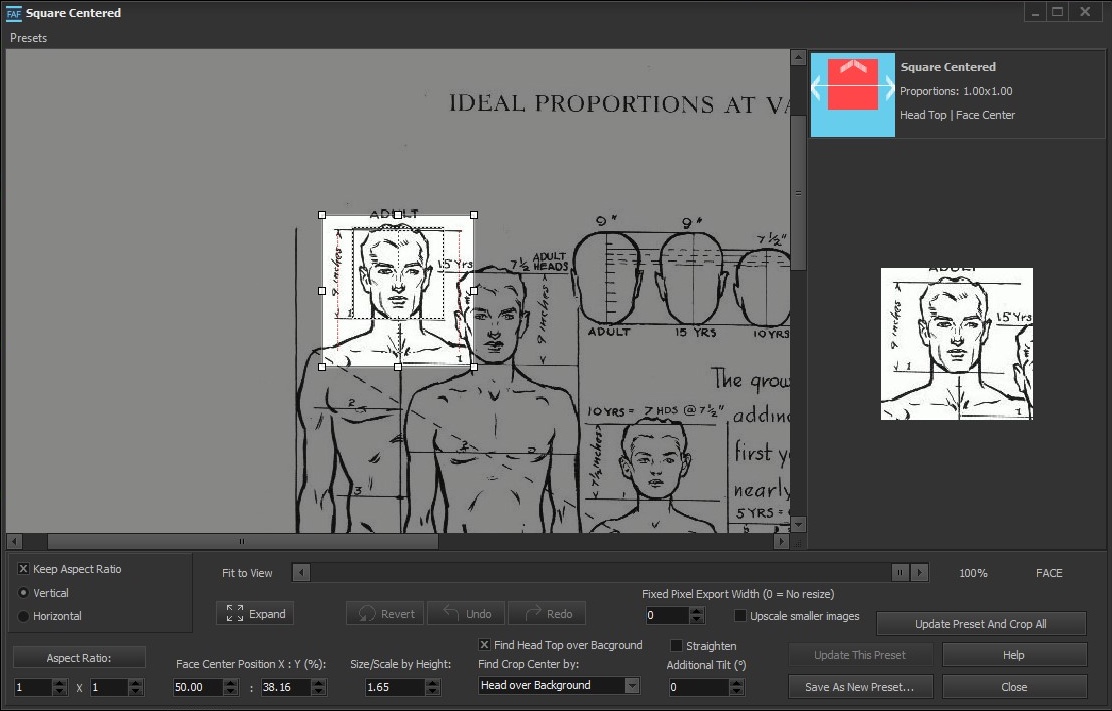Select the Square Centered preset thumbnail icon
Screen dimensions: 1112x711
[852, 94]
